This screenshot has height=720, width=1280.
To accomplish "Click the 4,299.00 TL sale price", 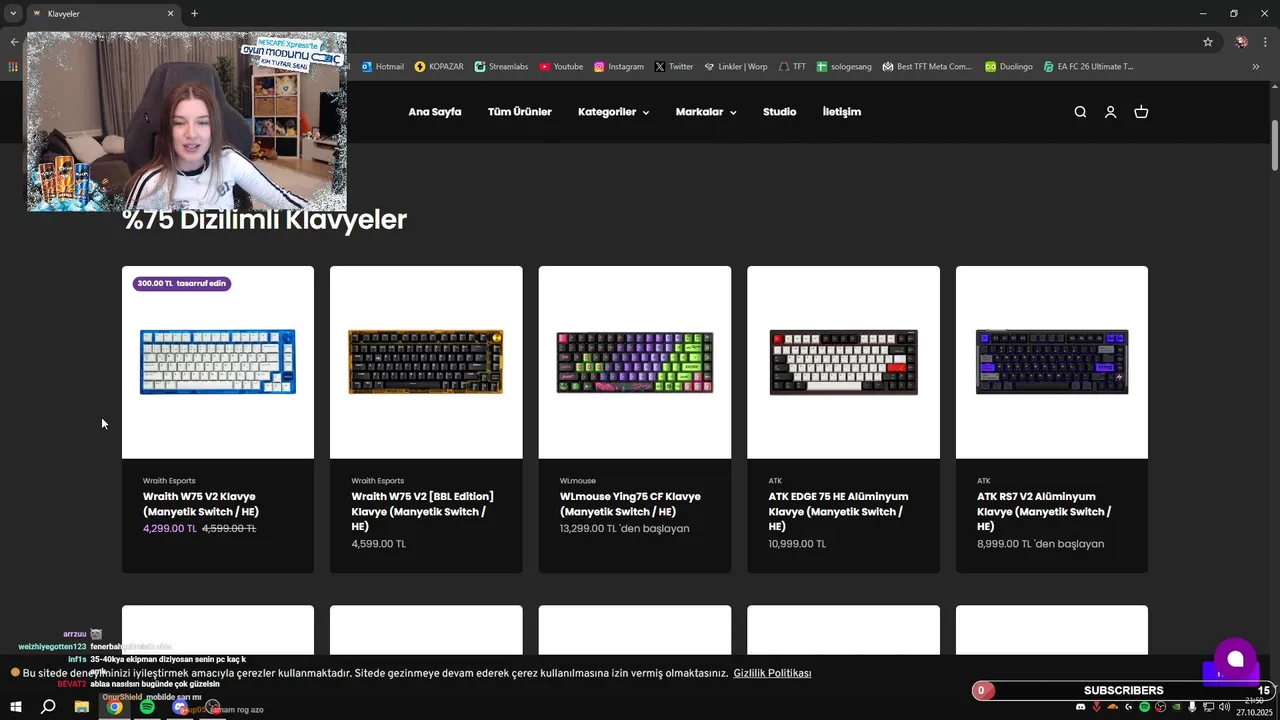I will [170, 529].
